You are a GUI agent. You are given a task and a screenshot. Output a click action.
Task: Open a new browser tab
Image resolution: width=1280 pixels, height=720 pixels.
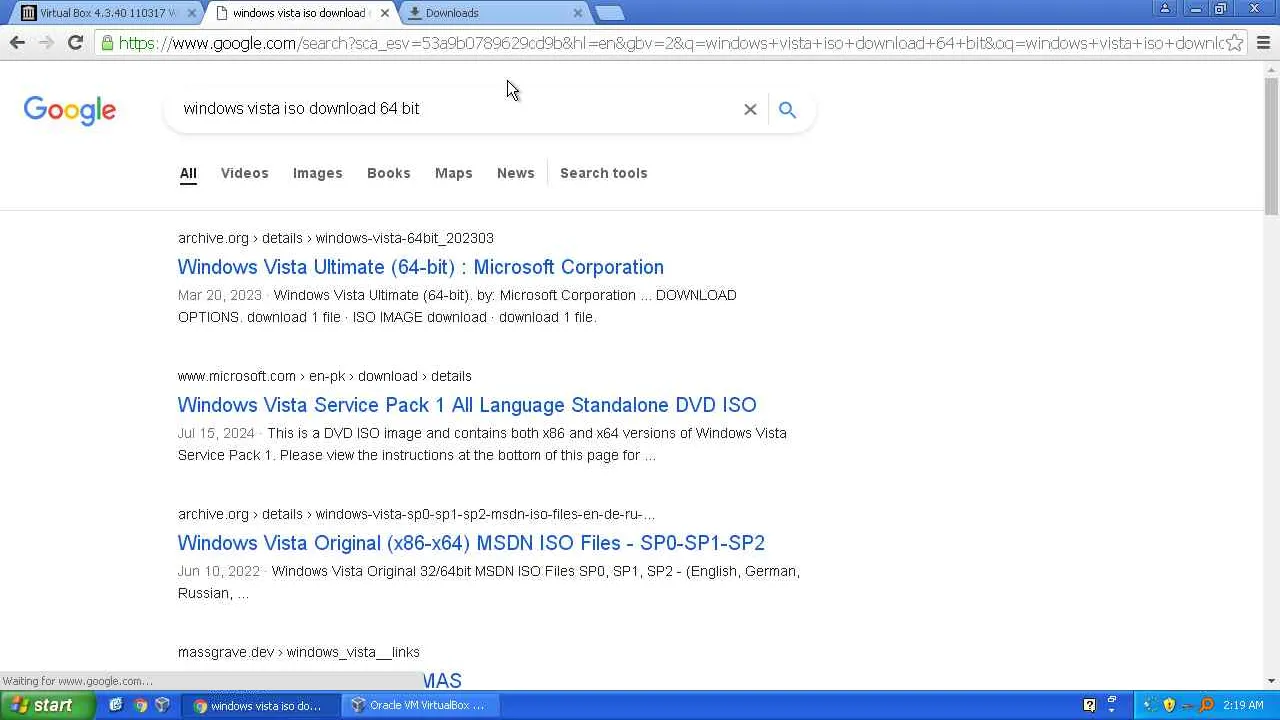pyautogui.click(x=610, y=13)
